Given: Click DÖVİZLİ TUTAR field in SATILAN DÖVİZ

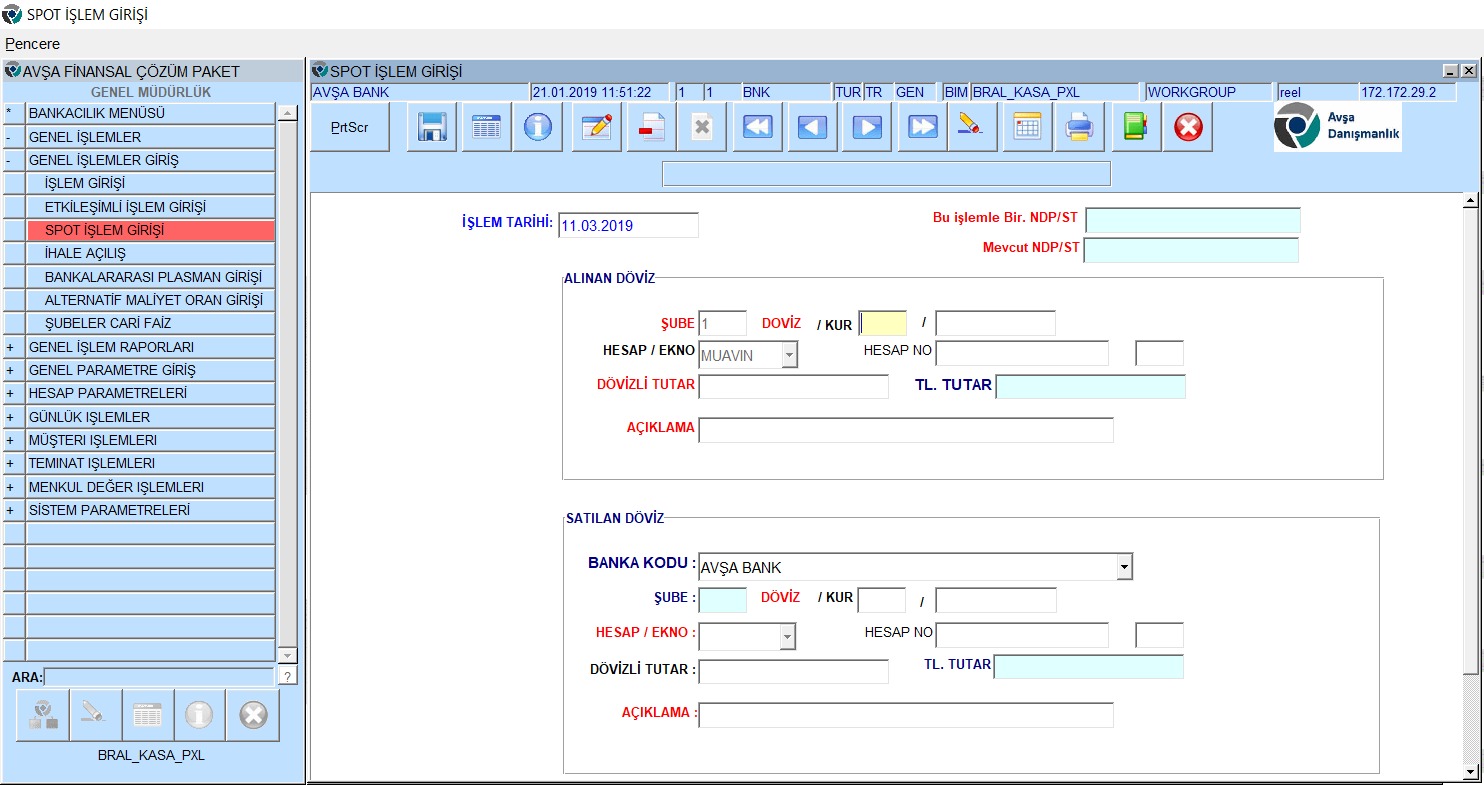Looking at the screenshot, I should point(793,671).
